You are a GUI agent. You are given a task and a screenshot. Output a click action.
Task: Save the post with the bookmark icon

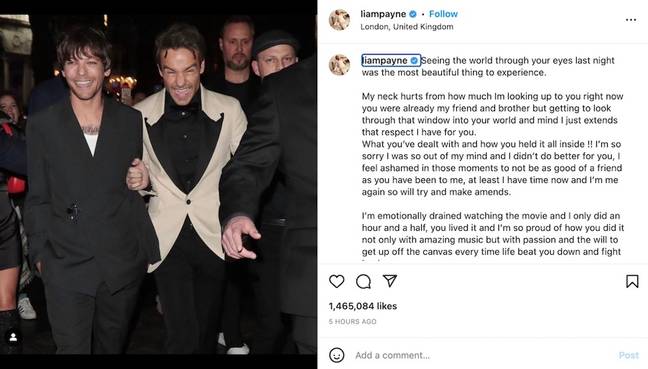[x=632, y=281]
